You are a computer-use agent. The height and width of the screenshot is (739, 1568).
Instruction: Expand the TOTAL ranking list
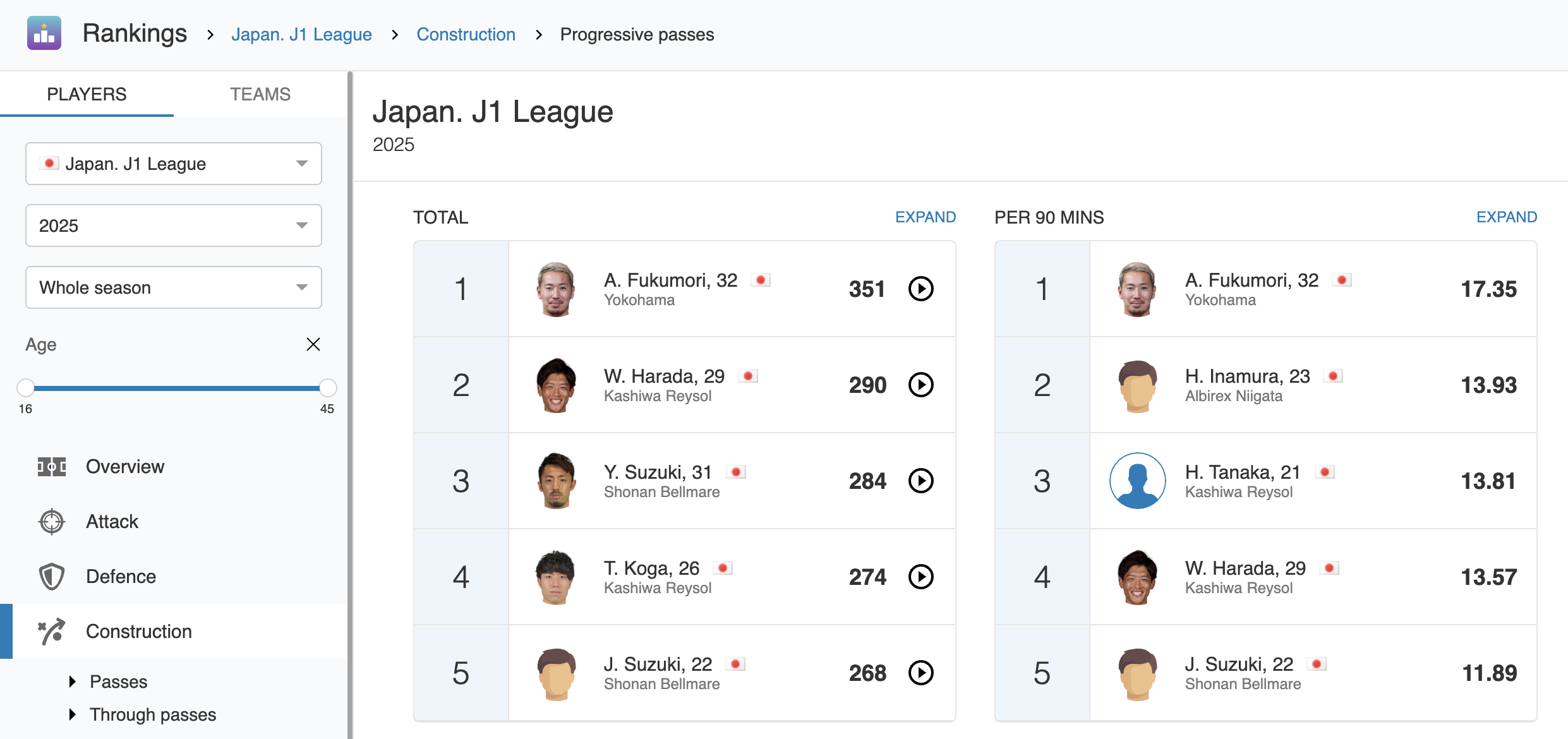coord(925,217)
